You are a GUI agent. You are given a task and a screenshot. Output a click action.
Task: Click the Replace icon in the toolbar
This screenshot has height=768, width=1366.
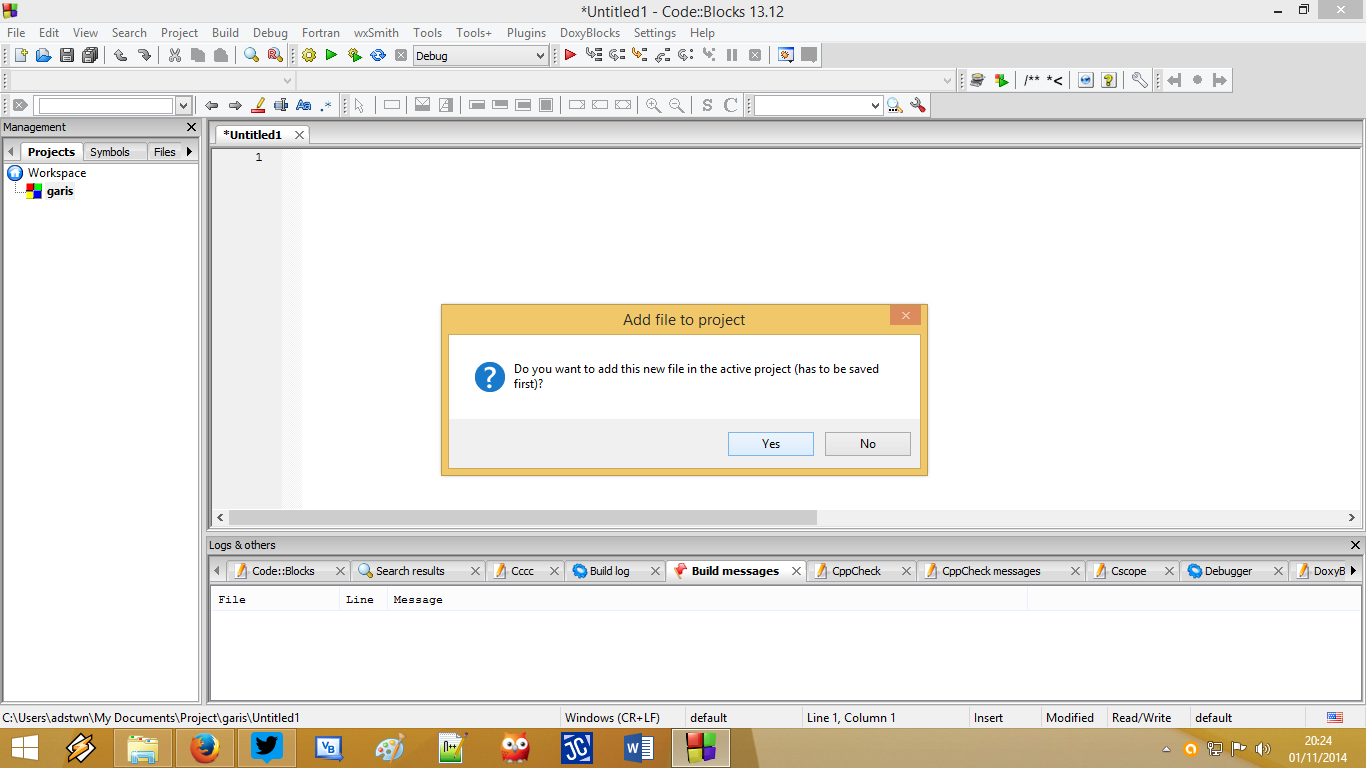[x=275, y=56]
